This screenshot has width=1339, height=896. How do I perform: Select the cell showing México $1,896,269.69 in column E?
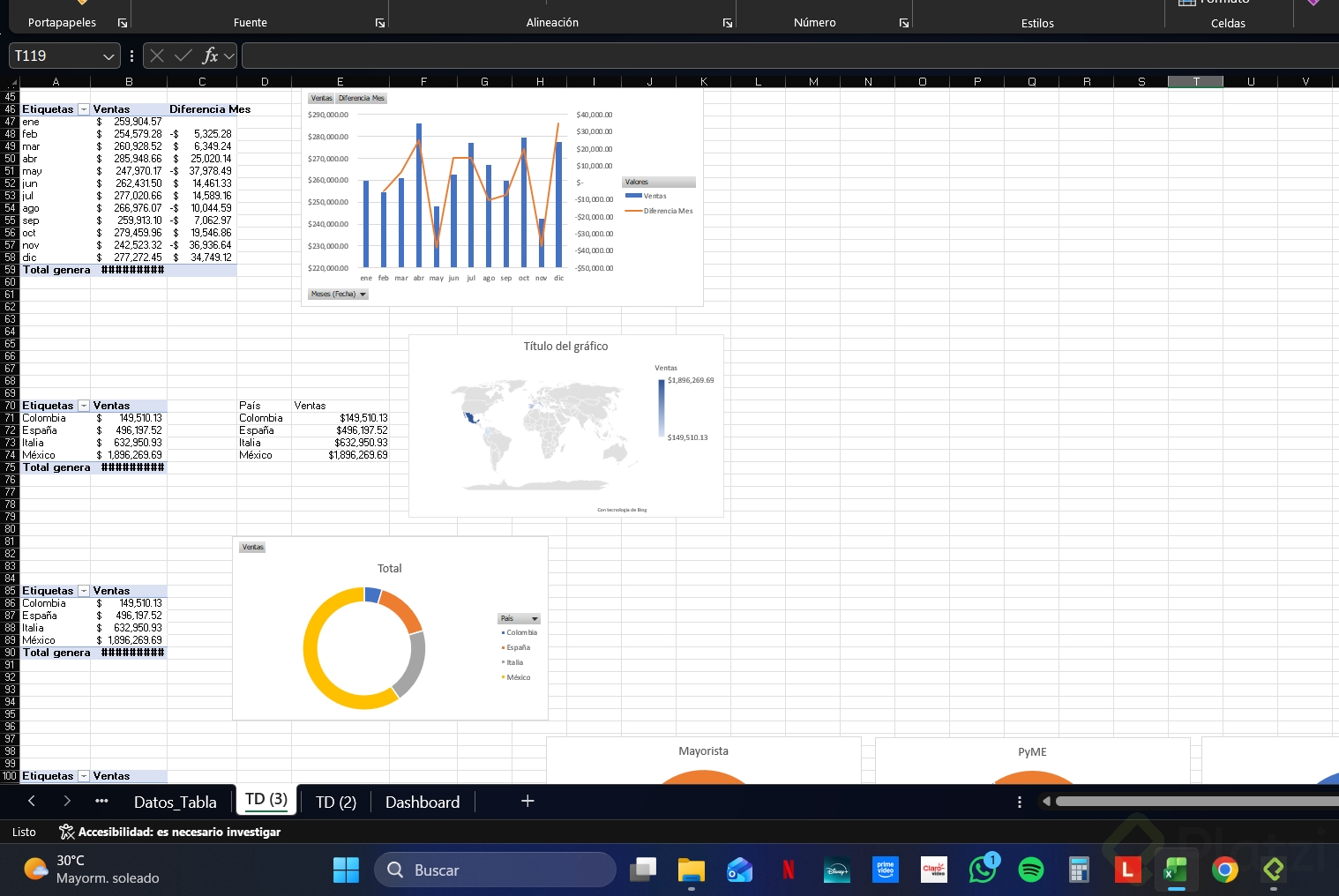340,455
